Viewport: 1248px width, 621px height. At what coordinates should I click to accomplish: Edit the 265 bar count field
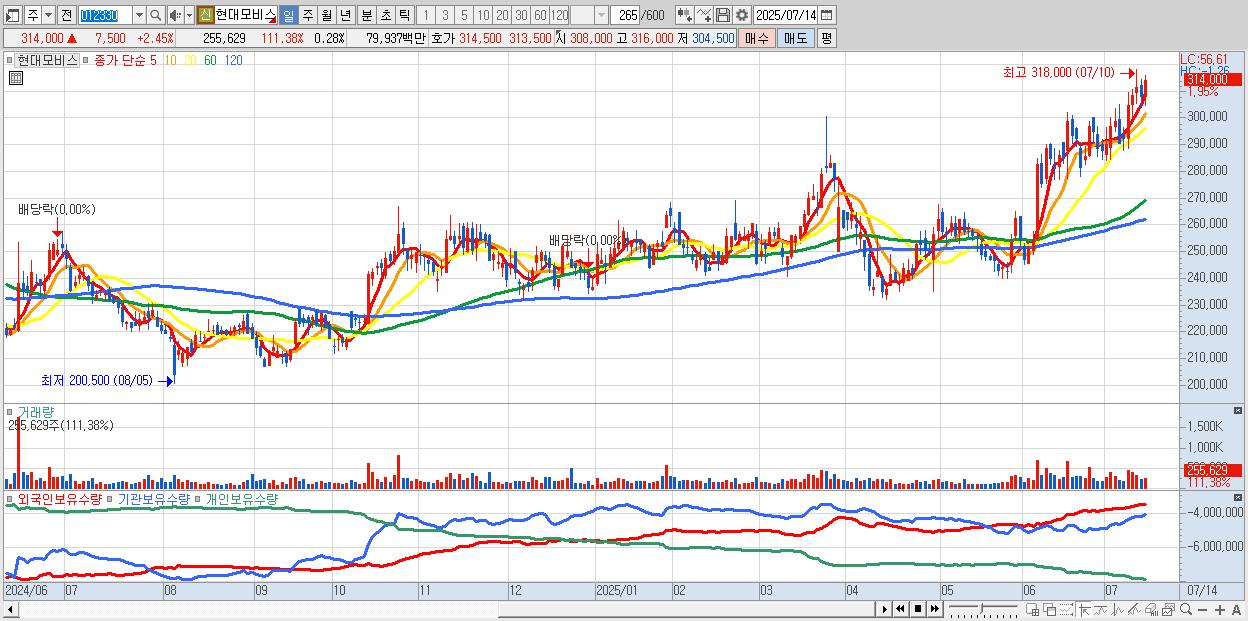point(625,15)
